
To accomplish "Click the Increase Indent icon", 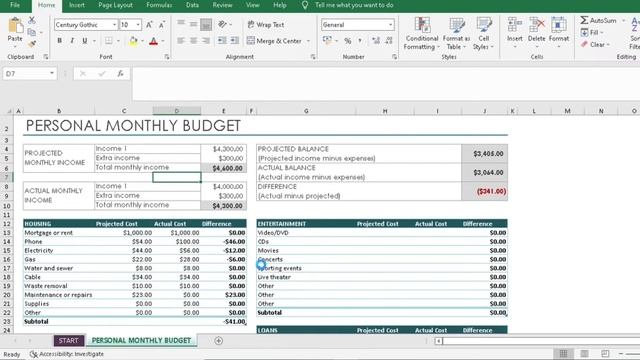I will 235,41.
